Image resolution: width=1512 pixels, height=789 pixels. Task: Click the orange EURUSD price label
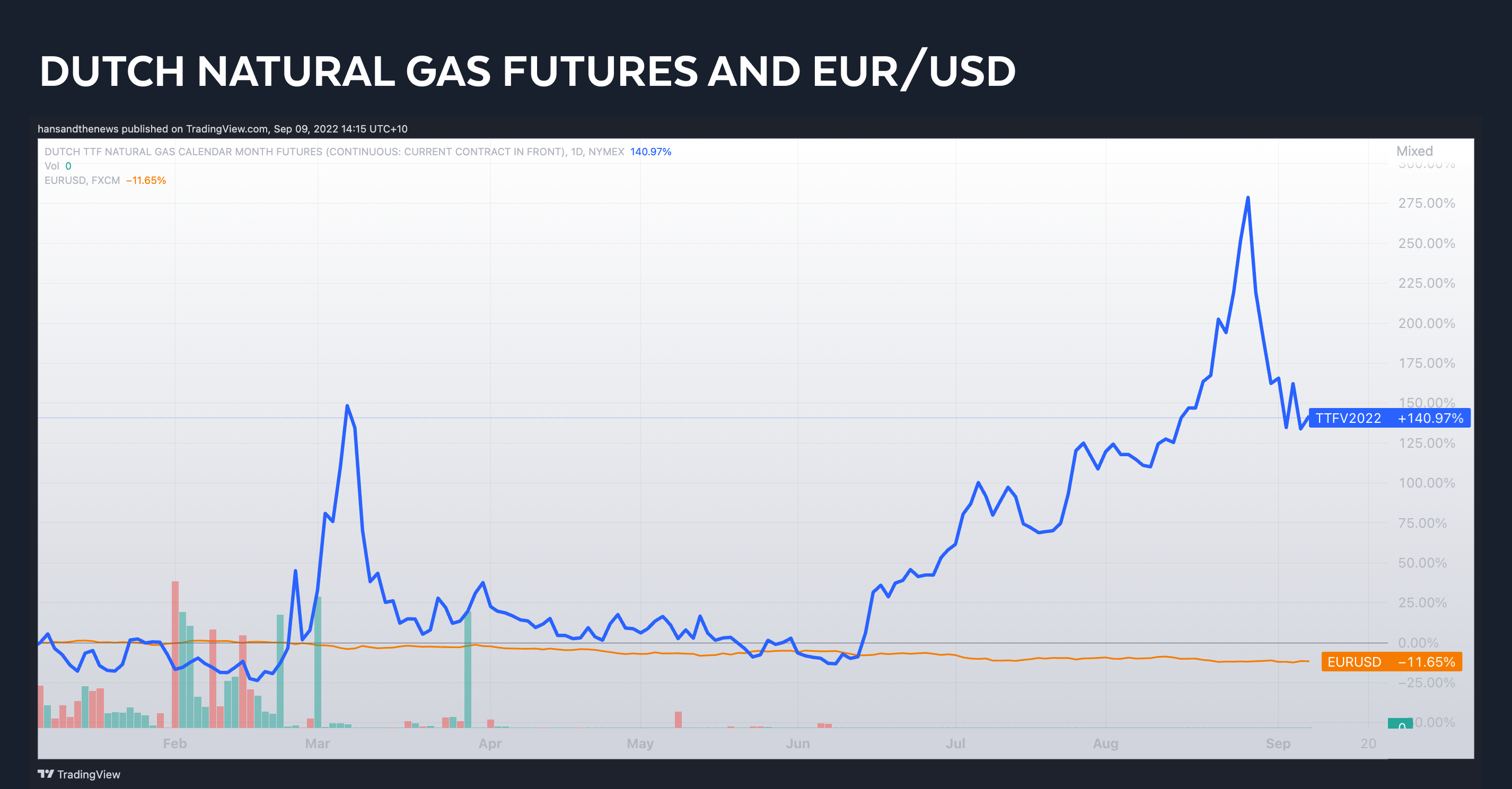[1391, 662]
